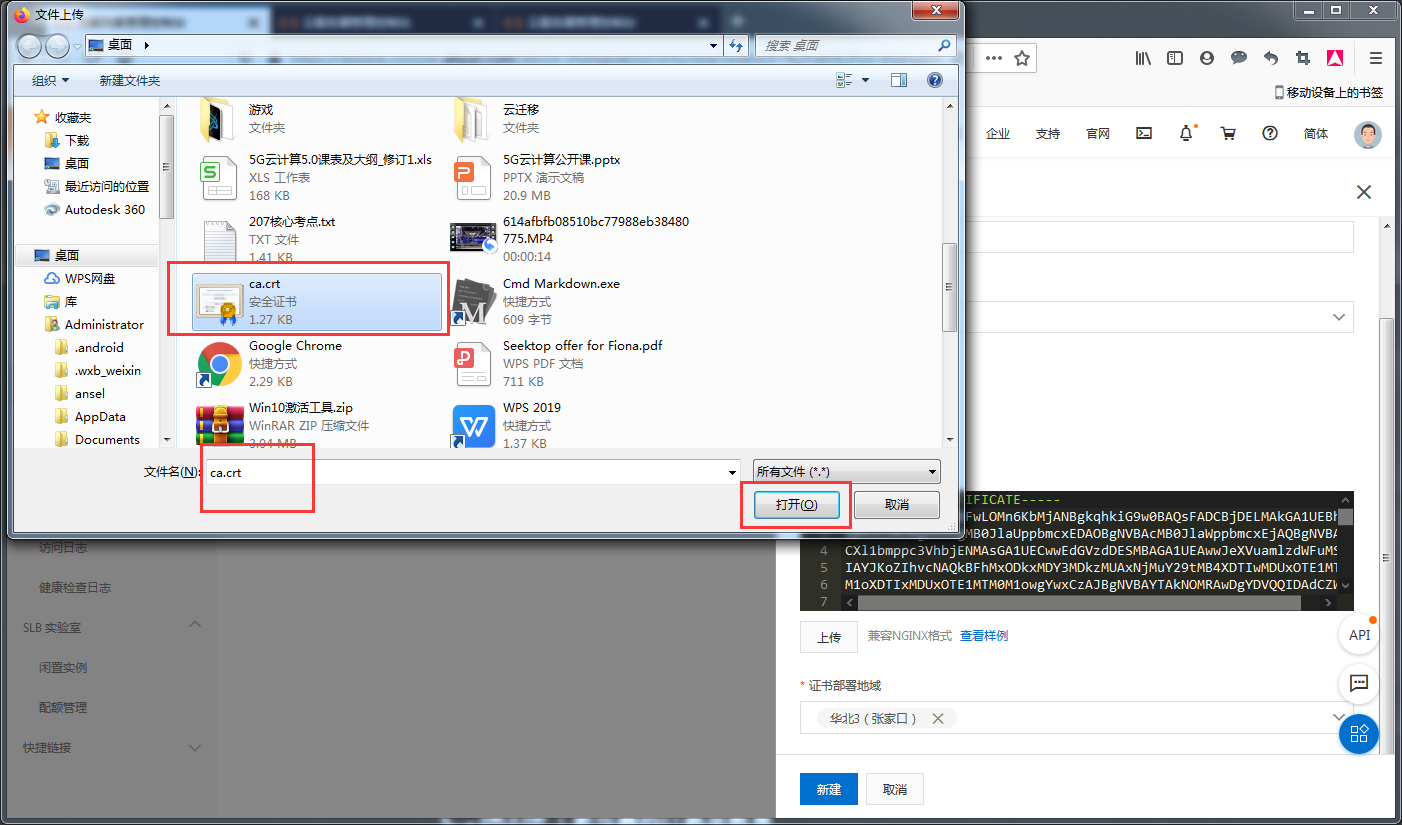This screenshot has width=1402, height=825.
Task: Click the API icon on the right edge
Action: [x=1359, y=634]
